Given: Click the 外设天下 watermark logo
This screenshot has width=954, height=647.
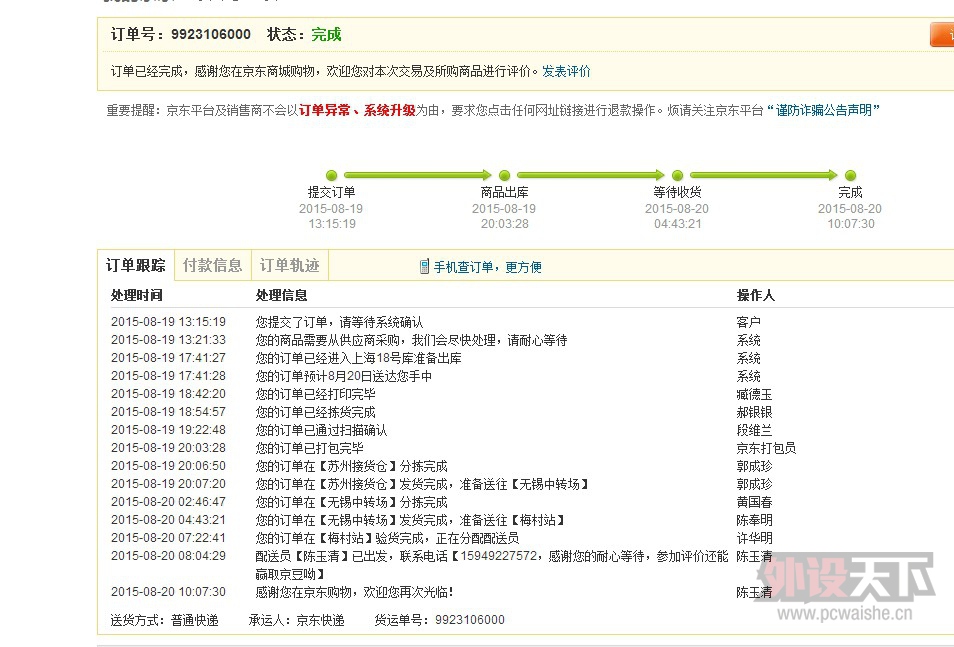Looking at the screenshot, I should point(846,580).
